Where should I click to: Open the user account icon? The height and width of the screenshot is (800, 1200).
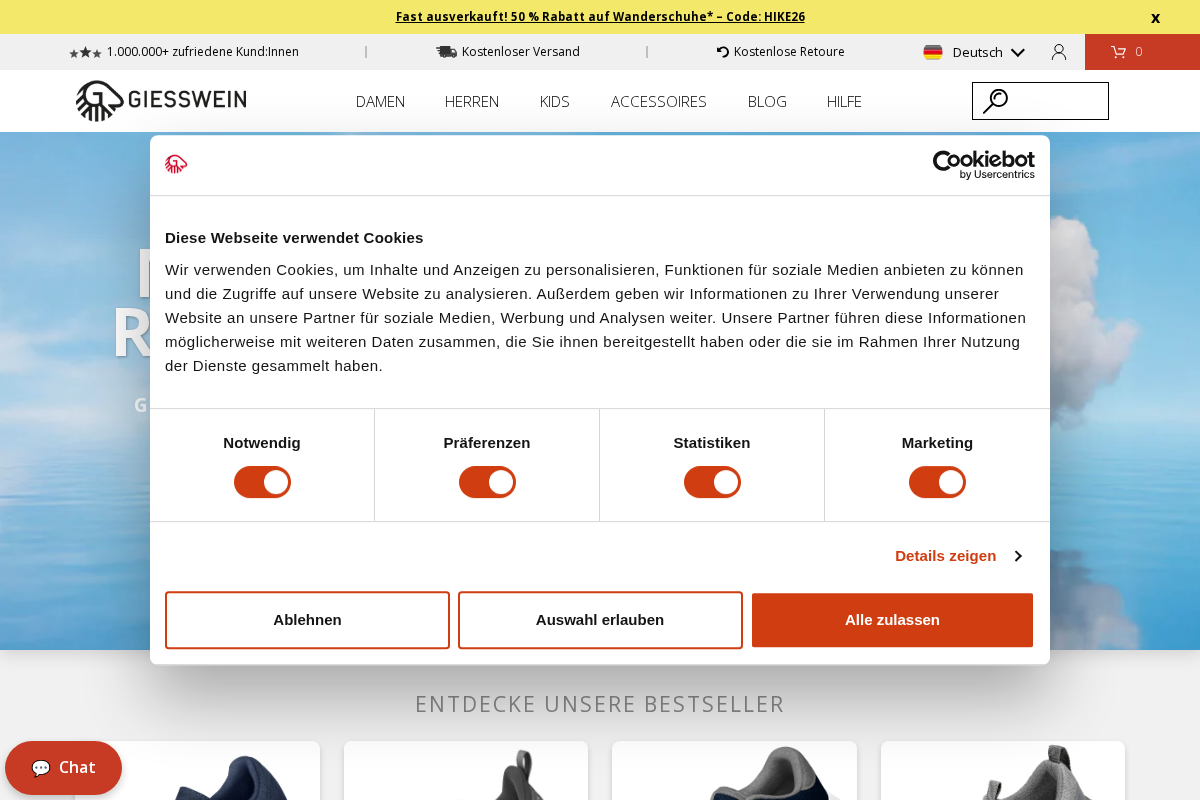point(1059,51)
